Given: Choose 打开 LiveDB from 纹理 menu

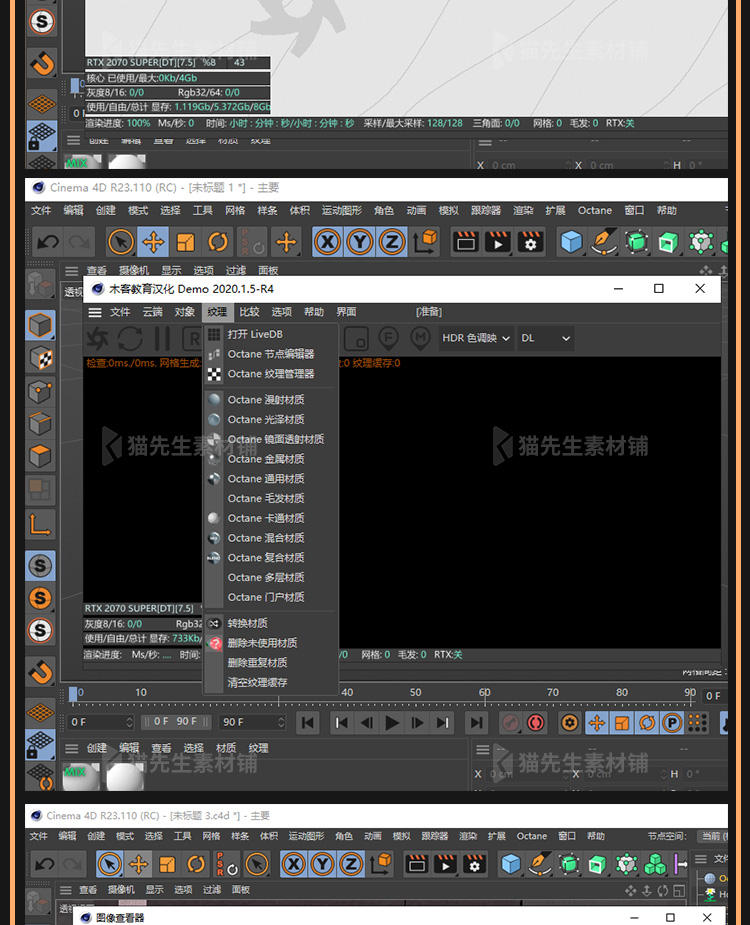Looking at the screenshot, I should click(x=271, y=334).
